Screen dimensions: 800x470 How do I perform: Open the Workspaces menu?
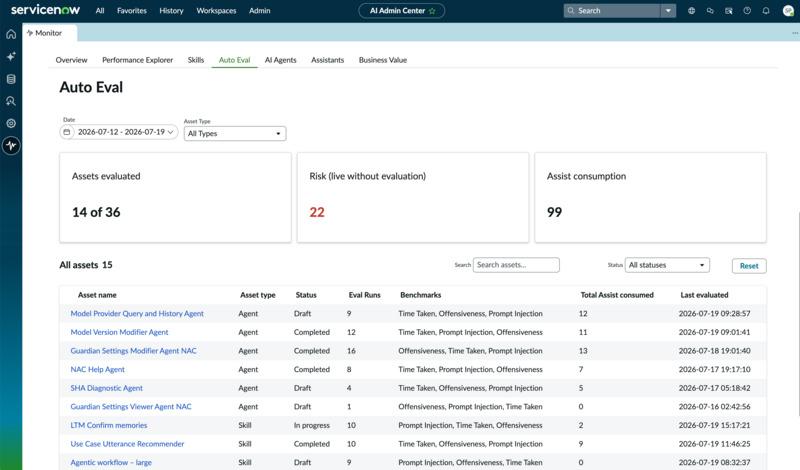coord(216,11)
